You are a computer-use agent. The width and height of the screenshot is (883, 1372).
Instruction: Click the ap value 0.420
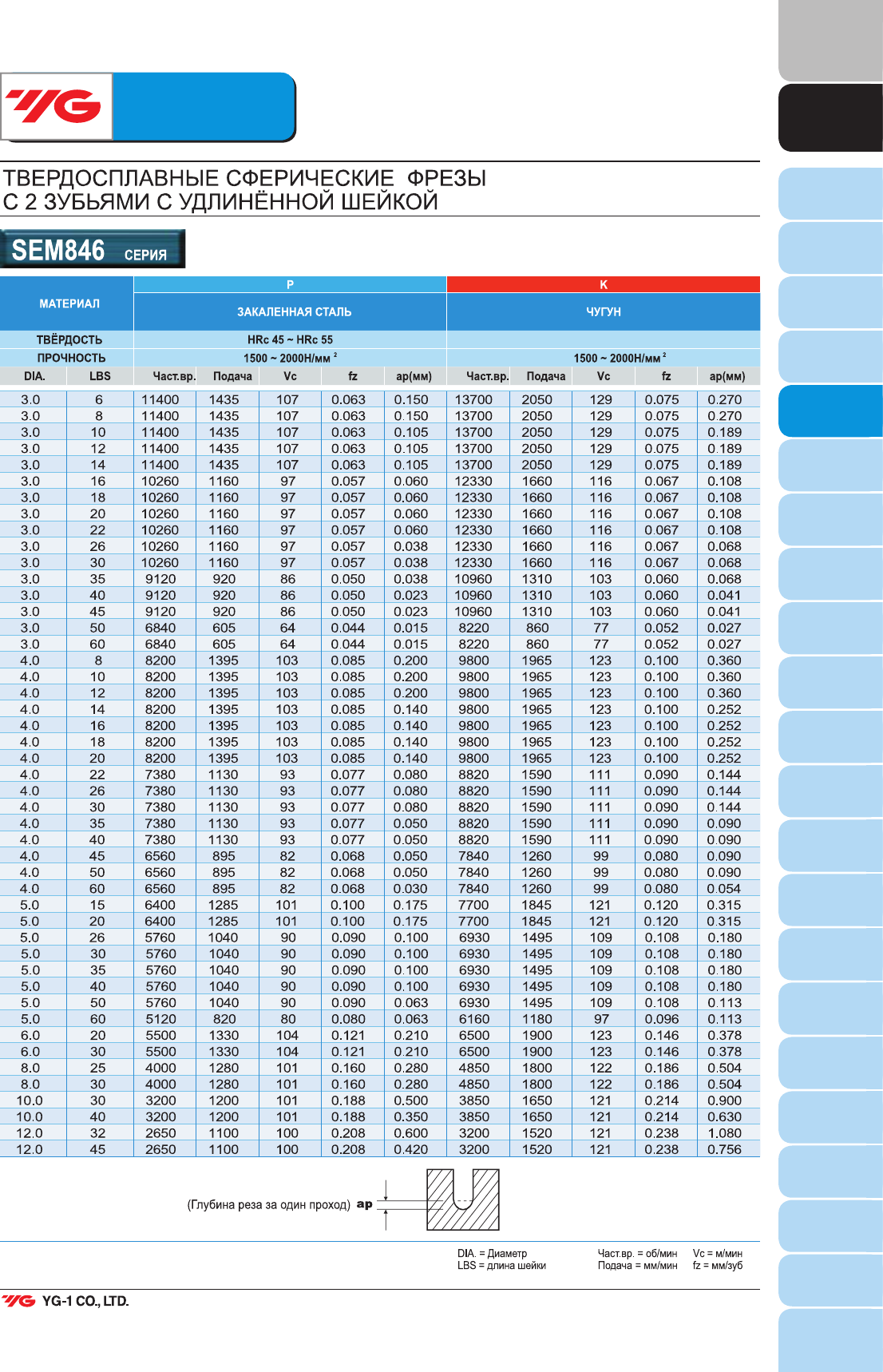[411, 1149]
